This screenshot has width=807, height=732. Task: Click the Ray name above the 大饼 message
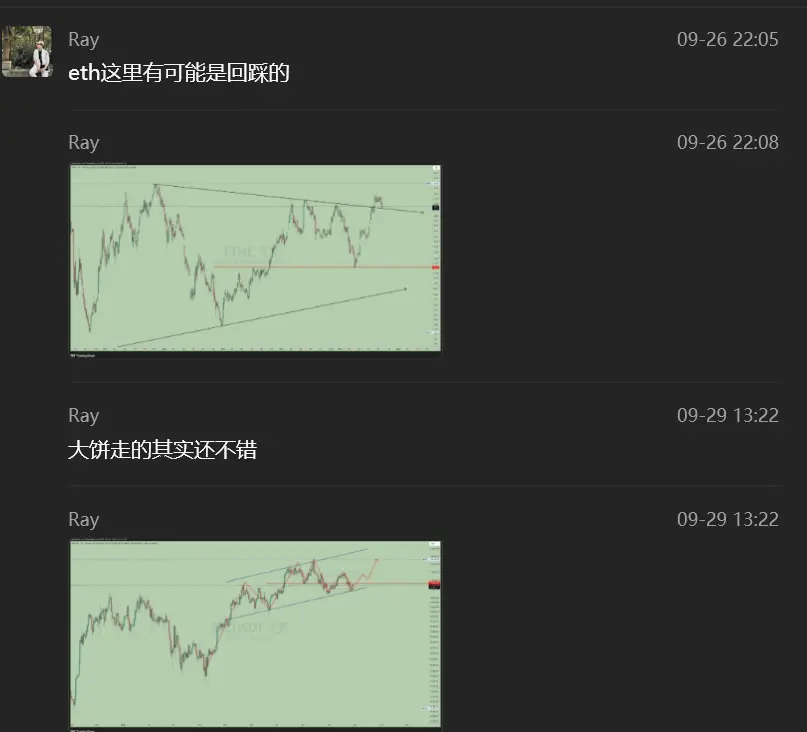[83, 415]
